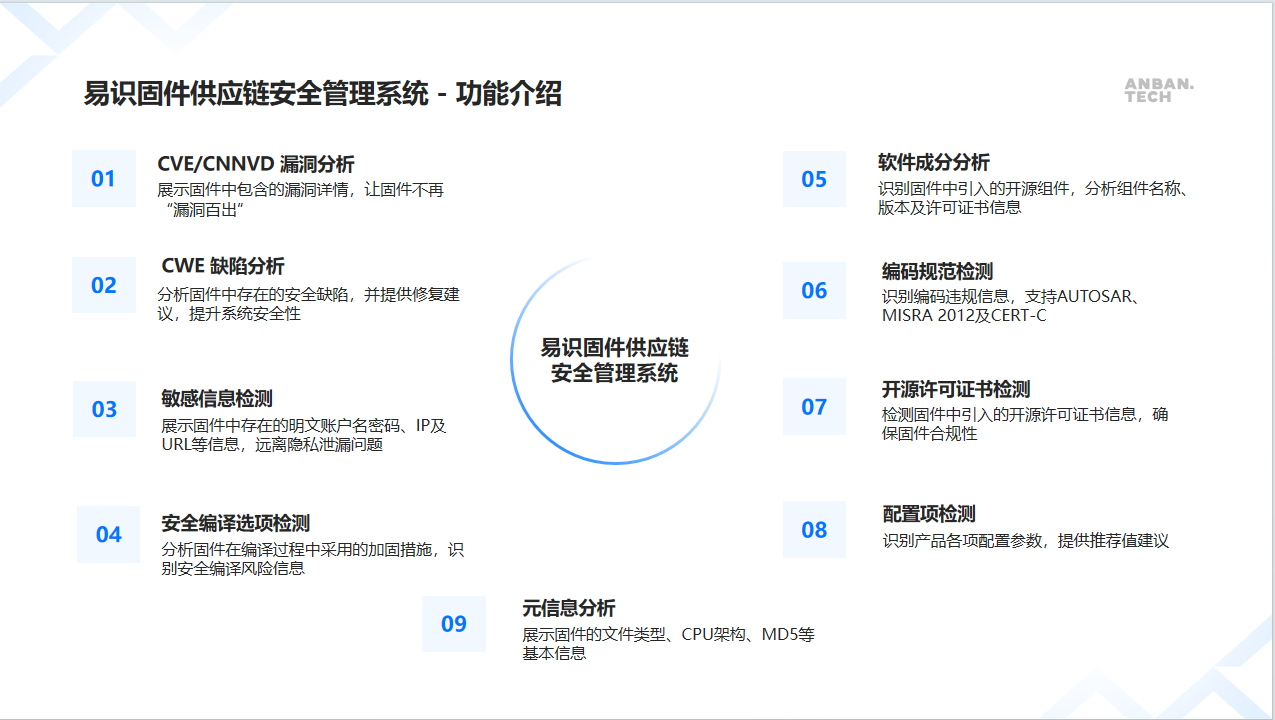Image resolution: width=1275 pixels, height=720 pixels.
Task: Click the 安全编译选项检测 heading
Action: coord(236,523)
